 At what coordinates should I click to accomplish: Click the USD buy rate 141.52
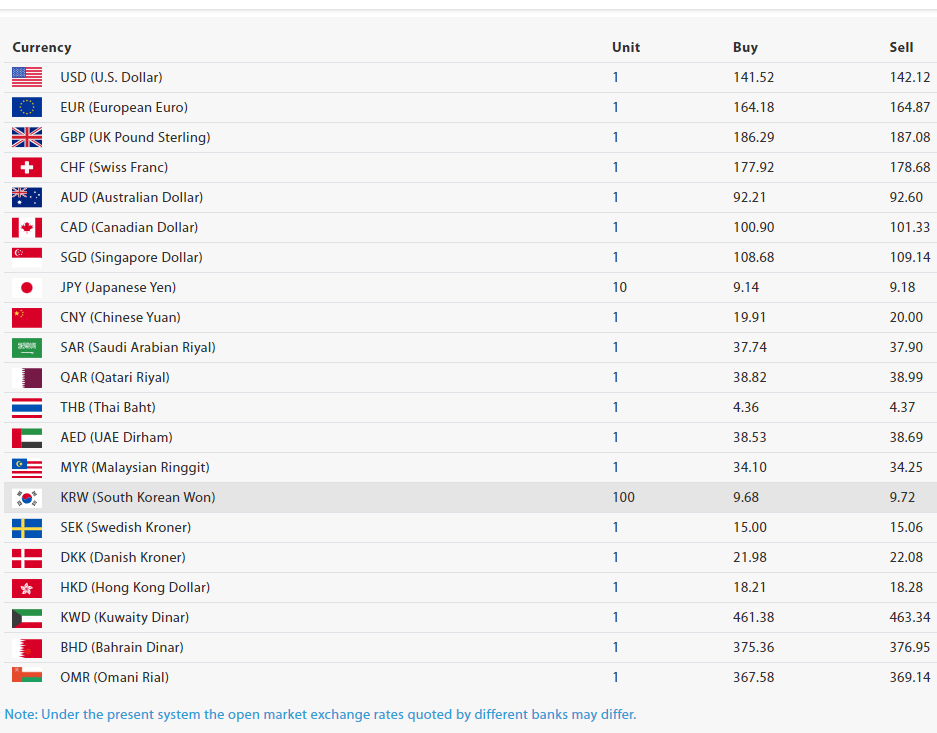click(x=753, y=77)
